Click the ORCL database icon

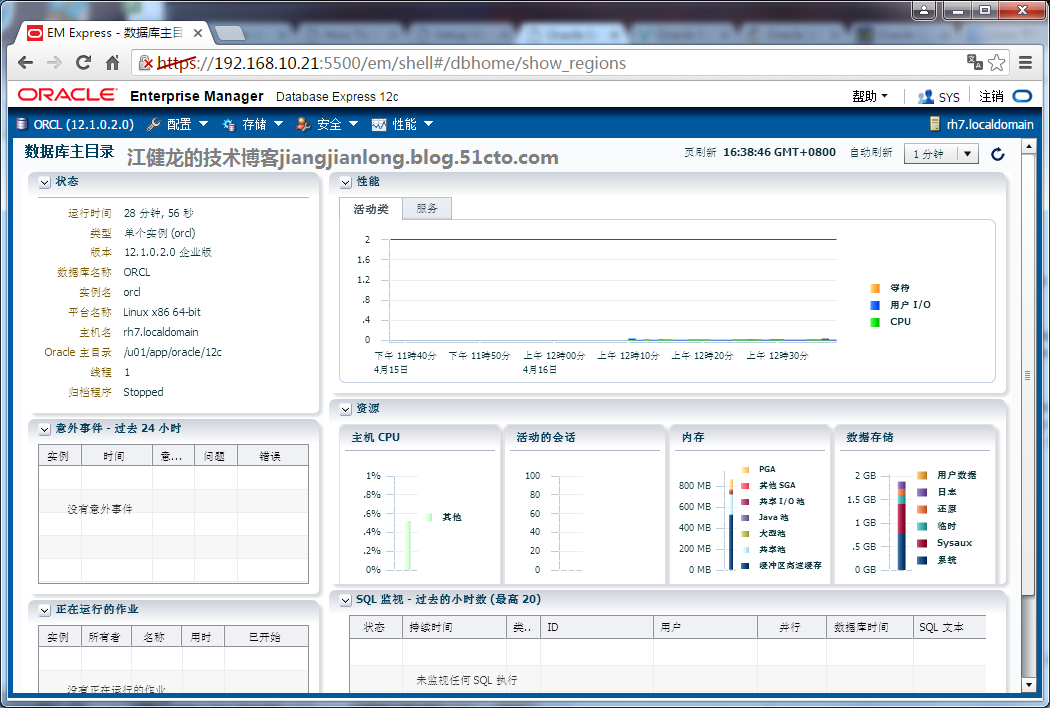[x=22, y=124]
